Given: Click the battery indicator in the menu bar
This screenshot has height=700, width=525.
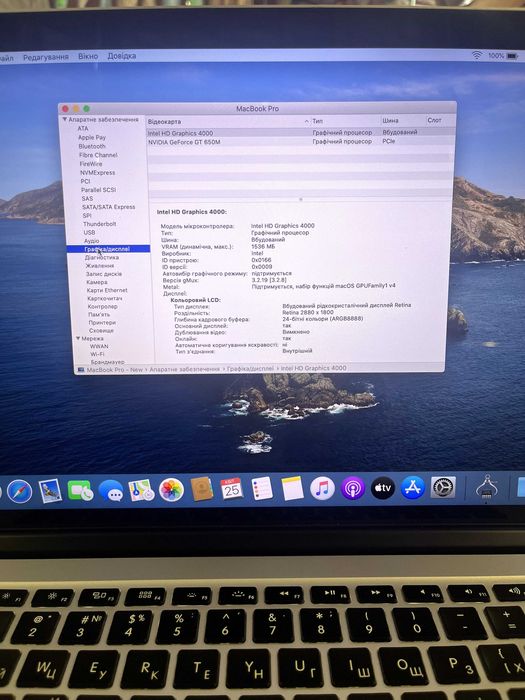Looking at the screenshot, I should [512, 56].
